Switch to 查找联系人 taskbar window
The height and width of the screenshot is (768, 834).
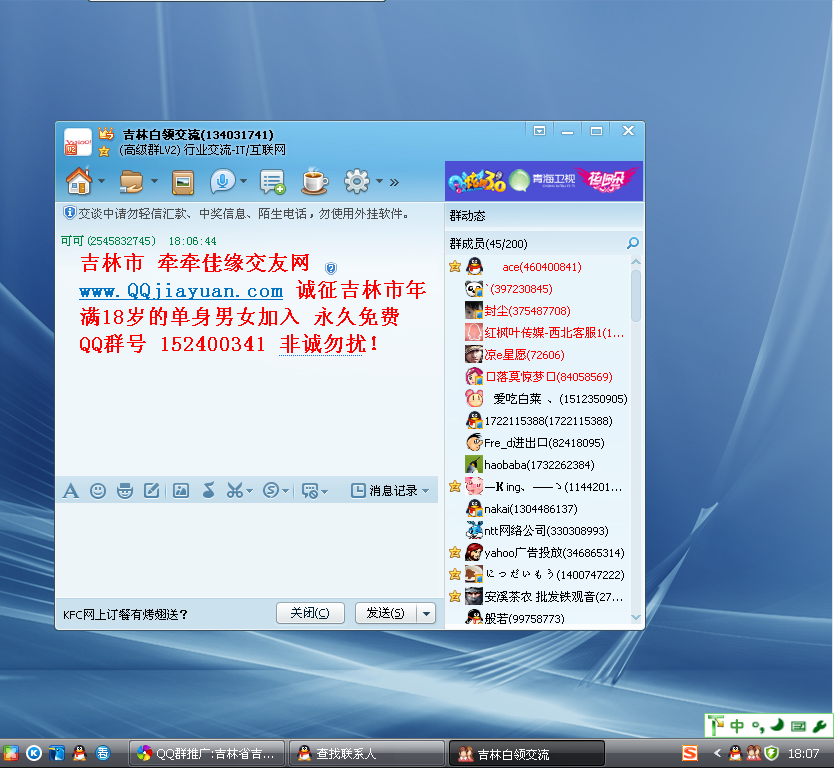click(x=366, y=754)
